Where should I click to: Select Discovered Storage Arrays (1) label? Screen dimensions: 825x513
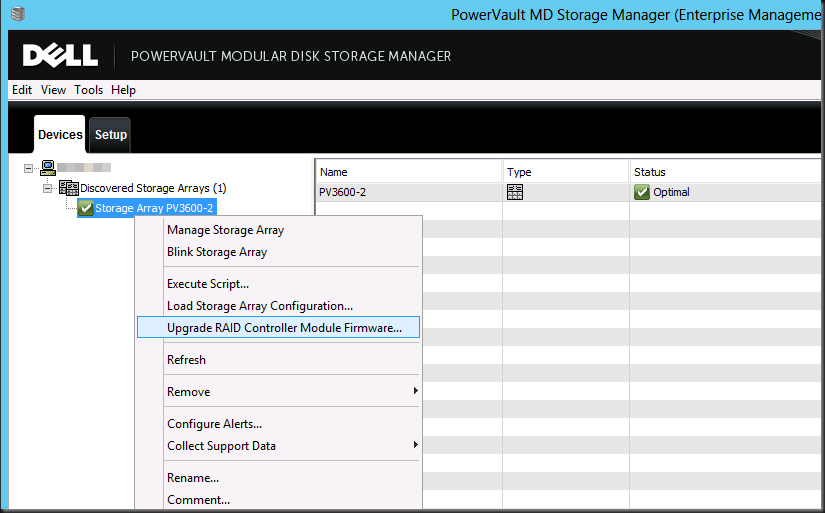click(153, 188)
